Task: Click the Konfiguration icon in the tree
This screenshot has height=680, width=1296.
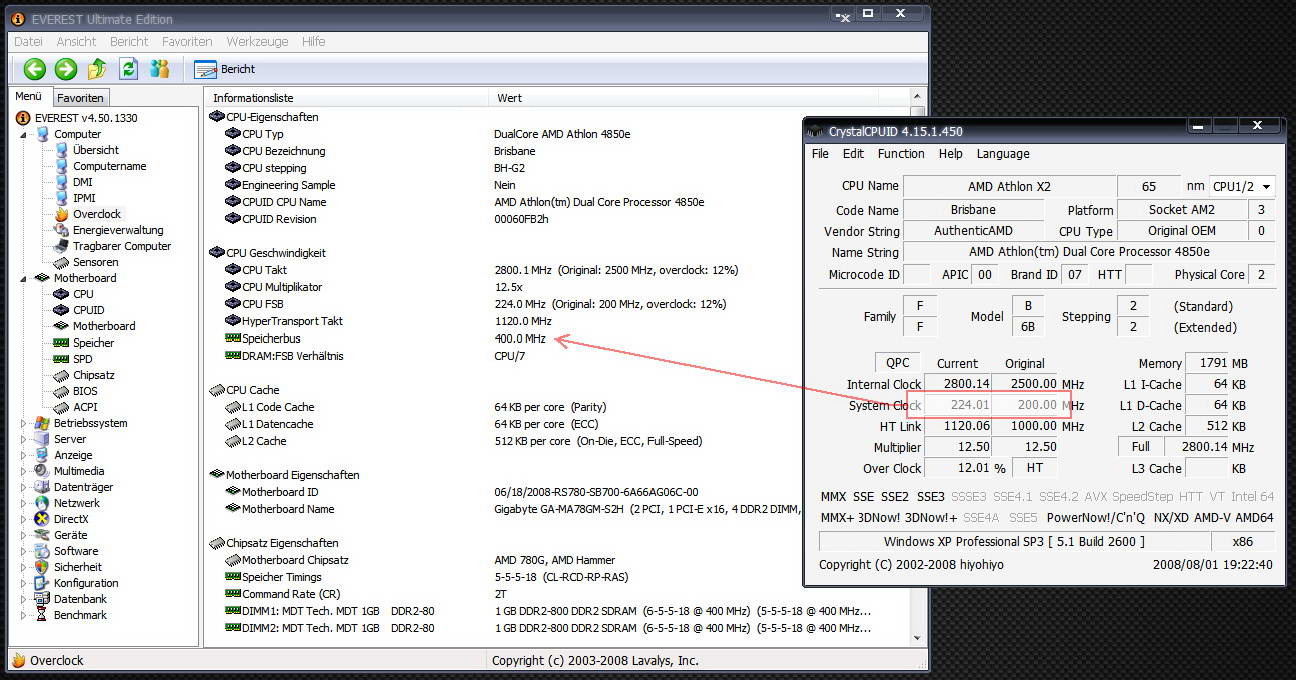Action: click(41, 583)
